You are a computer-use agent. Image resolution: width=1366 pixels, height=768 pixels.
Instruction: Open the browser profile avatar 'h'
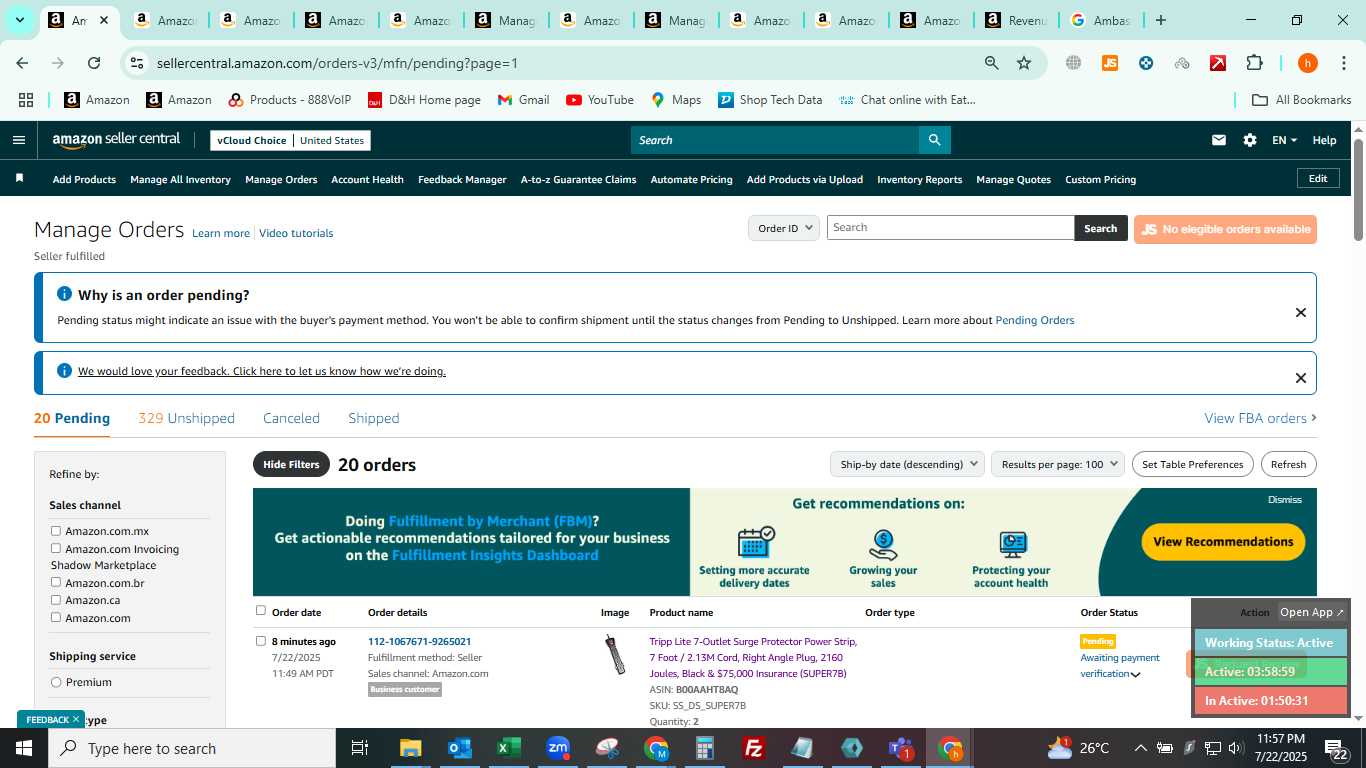click(x=1307, y=63)
